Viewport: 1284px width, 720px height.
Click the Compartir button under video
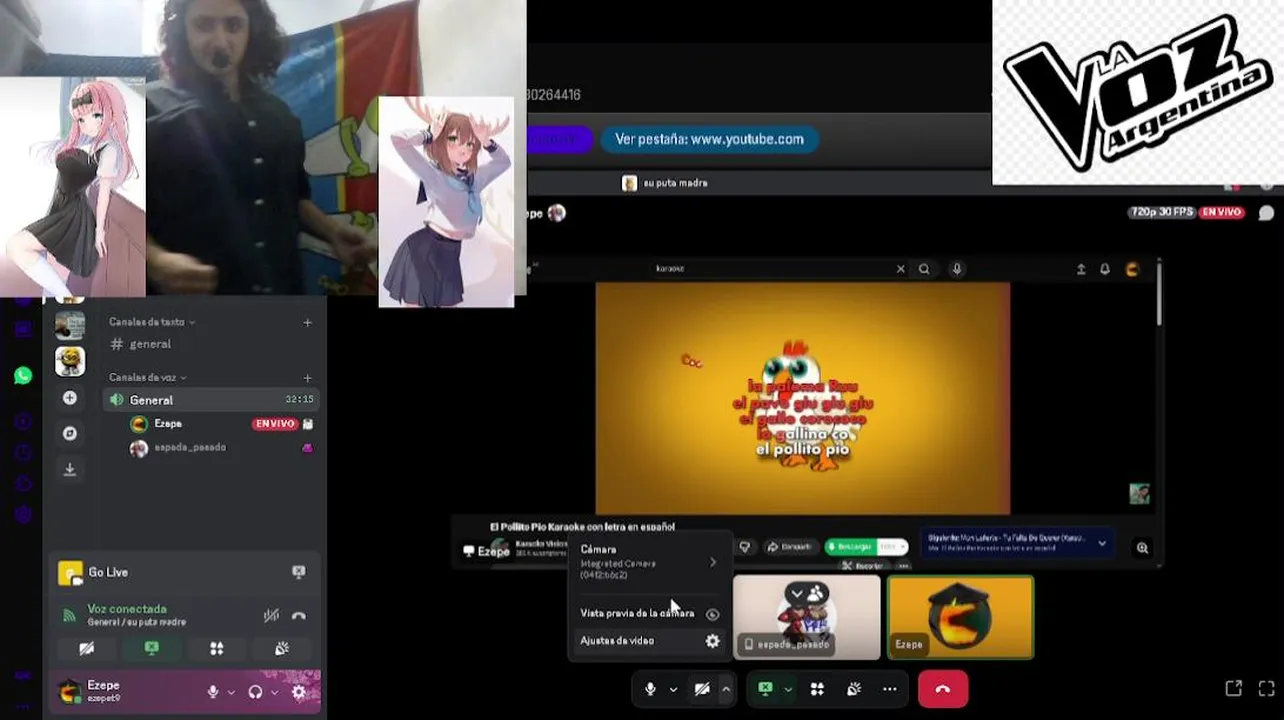790,547
